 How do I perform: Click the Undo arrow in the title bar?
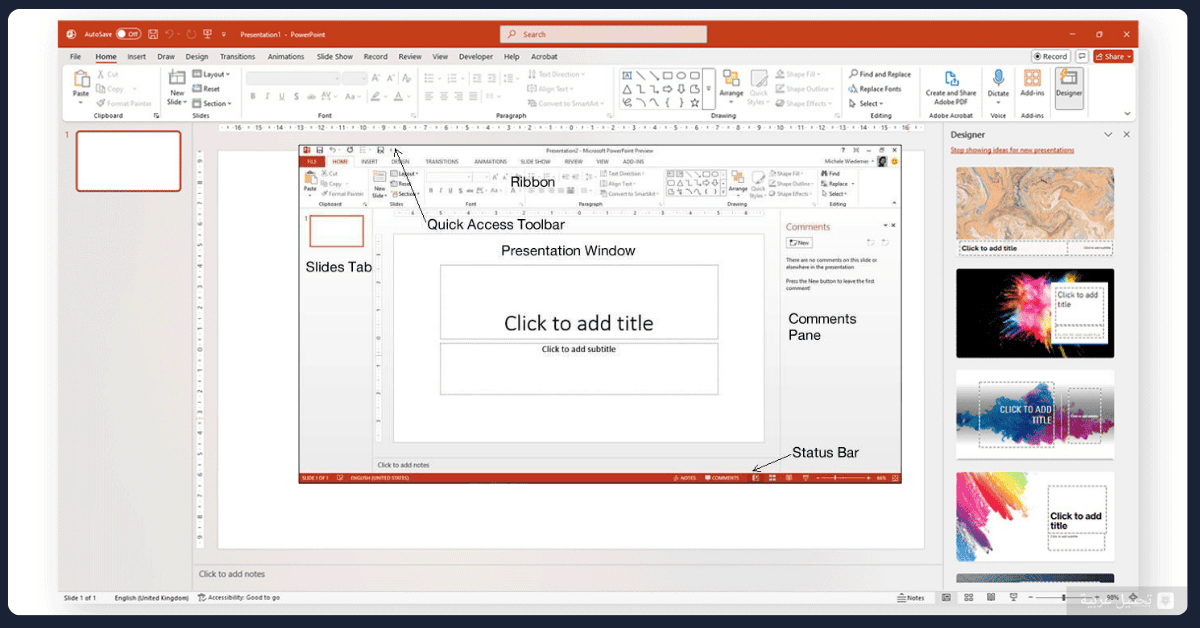pos(169,34)
